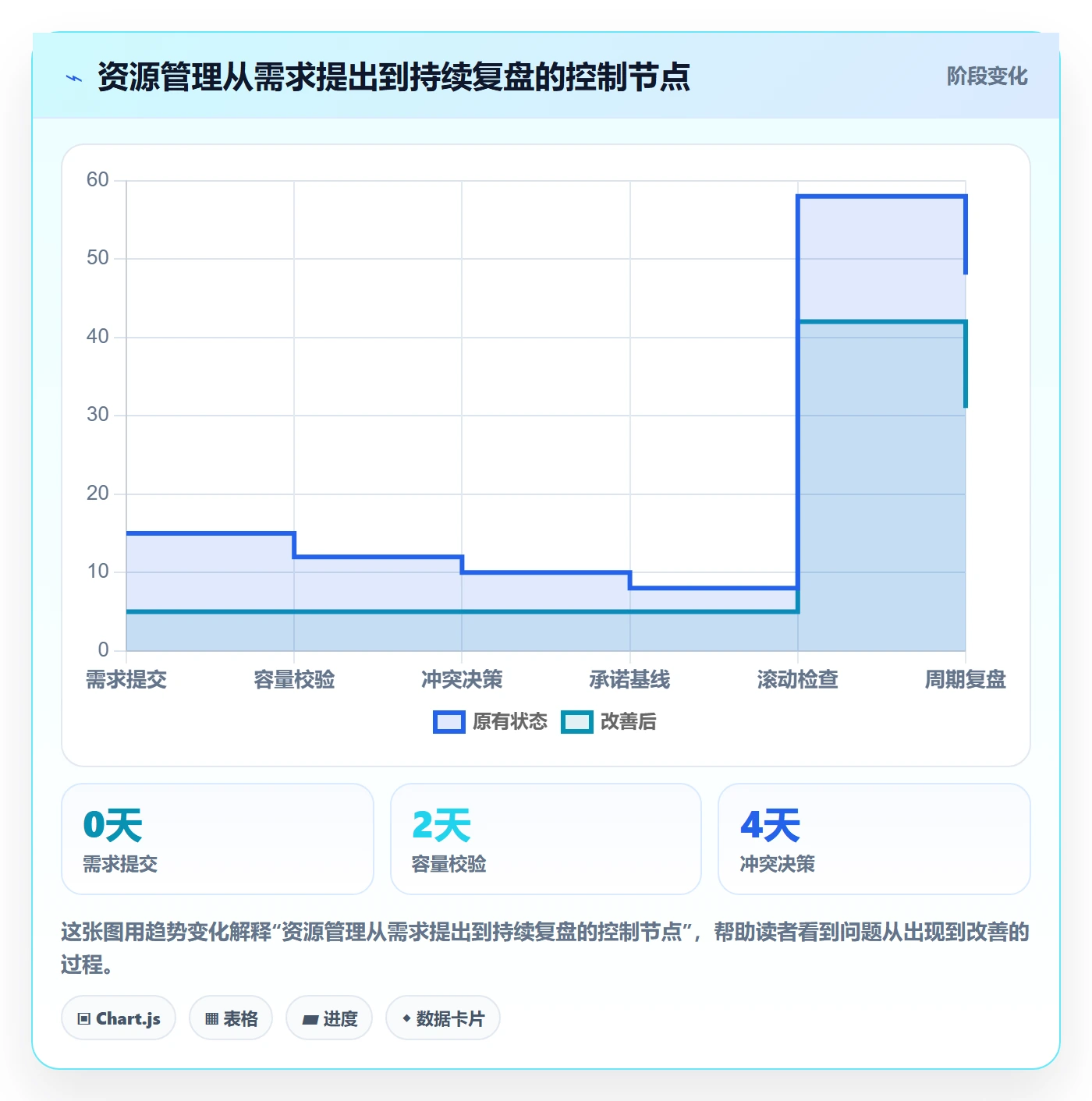Click the bar icon in the 进度 tag
Screen dimensions: 1092x1101
pos(310,1020)
